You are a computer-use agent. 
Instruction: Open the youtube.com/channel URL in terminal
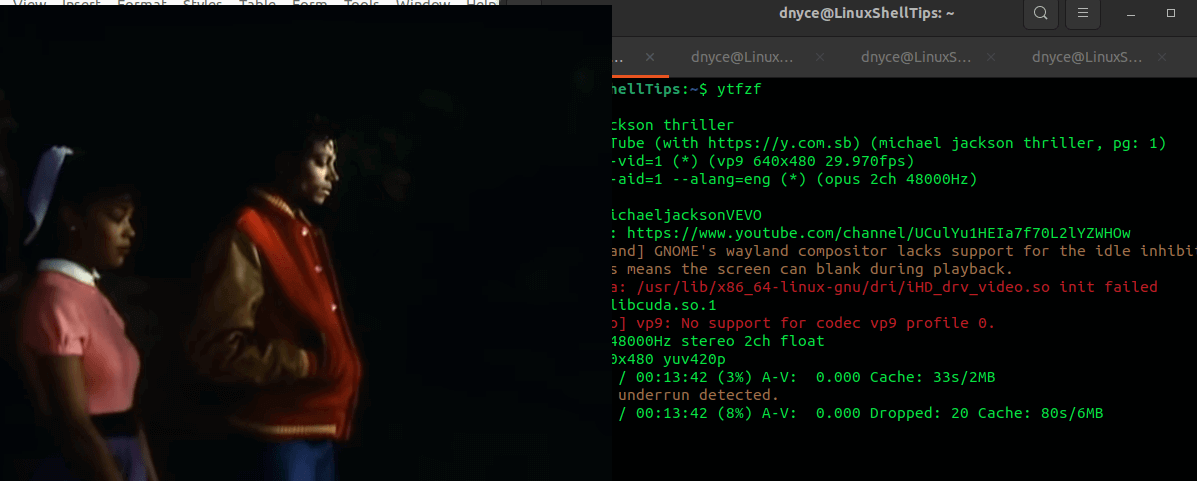tap(879, 233)
